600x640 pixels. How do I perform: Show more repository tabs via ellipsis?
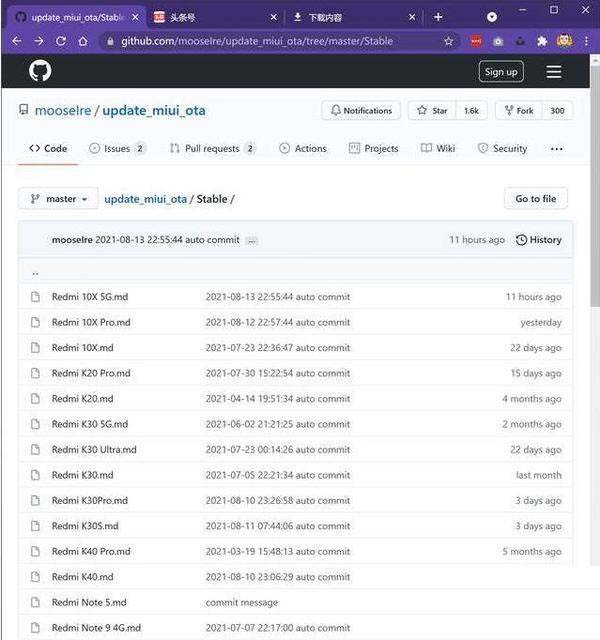click(x=556, y=149)
